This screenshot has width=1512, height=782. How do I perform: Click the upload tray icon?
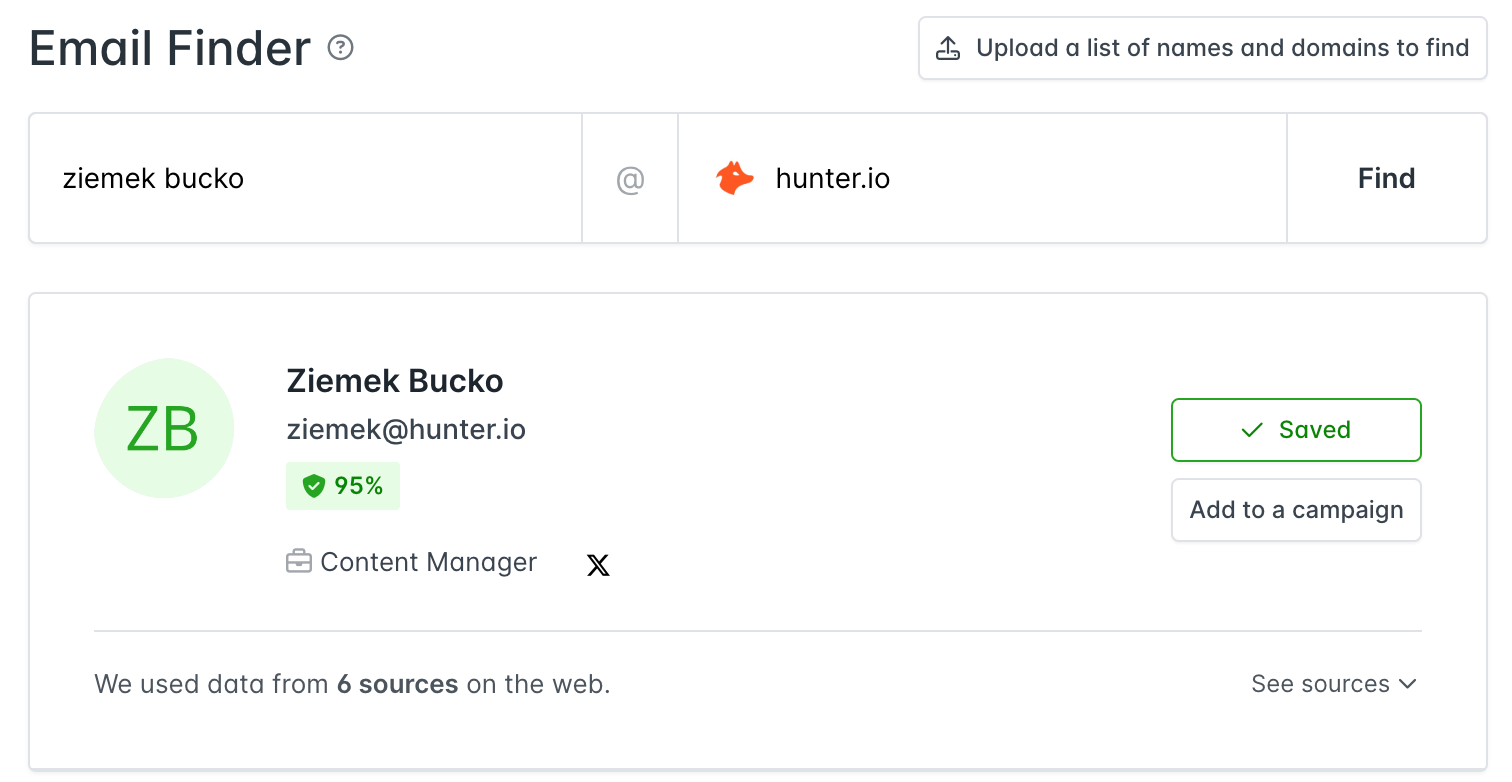click(x=948, y=48)
